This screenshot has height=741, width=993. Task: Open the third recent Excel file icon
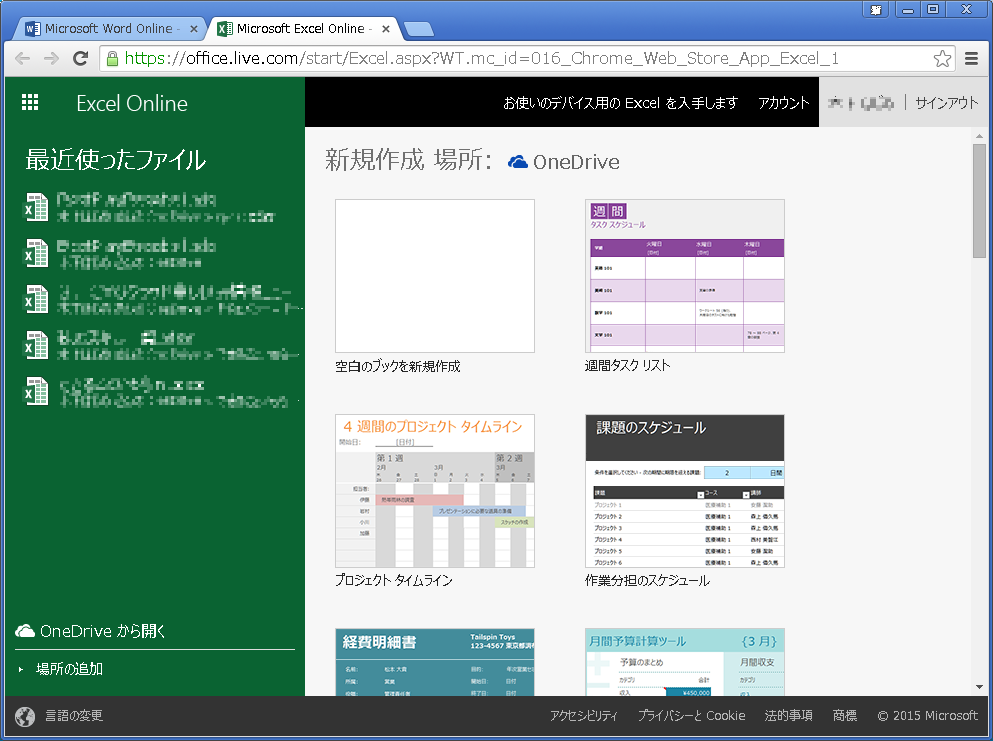click(36, 300)
